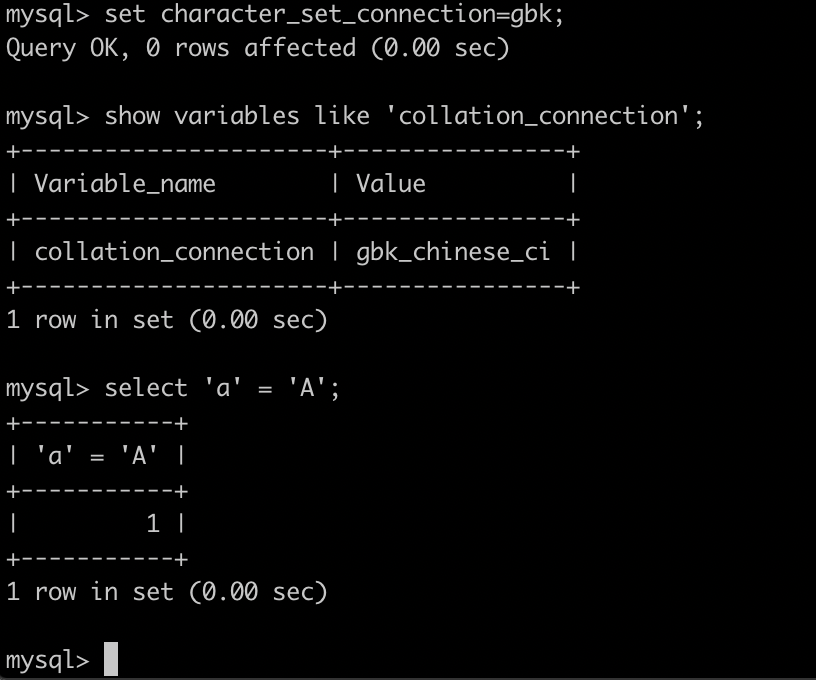Click the last '1 row in set' message

[x=167, y=592]
